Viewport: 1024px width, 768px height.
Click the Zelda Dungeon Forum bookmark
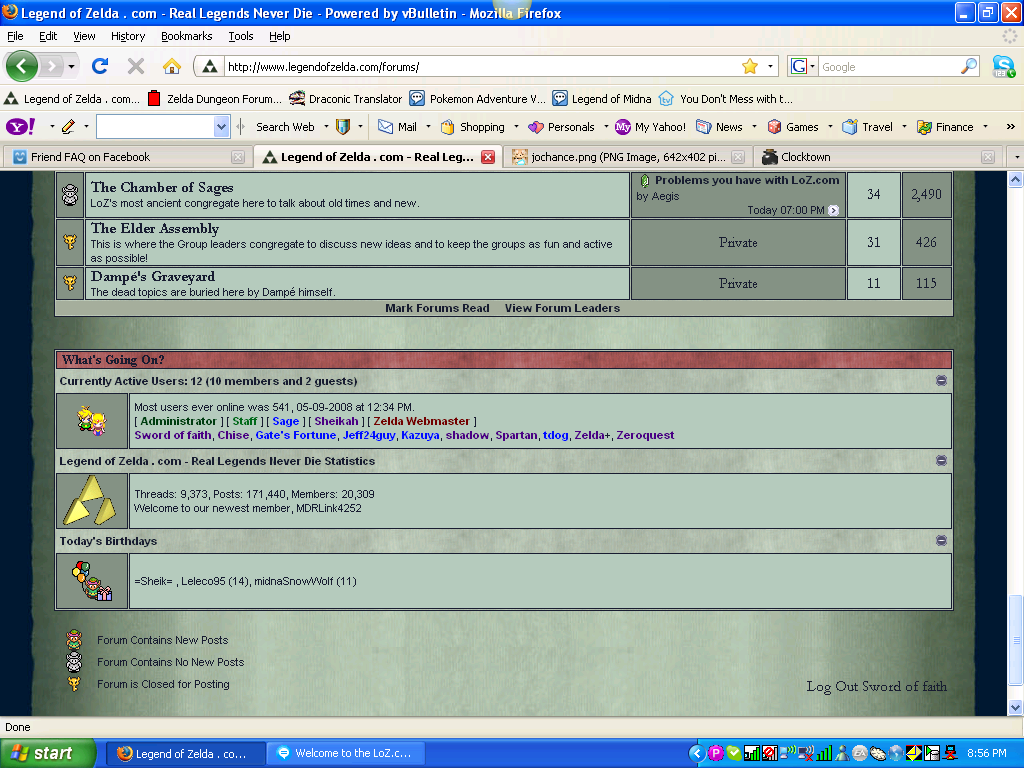click(x=215, y=99)
